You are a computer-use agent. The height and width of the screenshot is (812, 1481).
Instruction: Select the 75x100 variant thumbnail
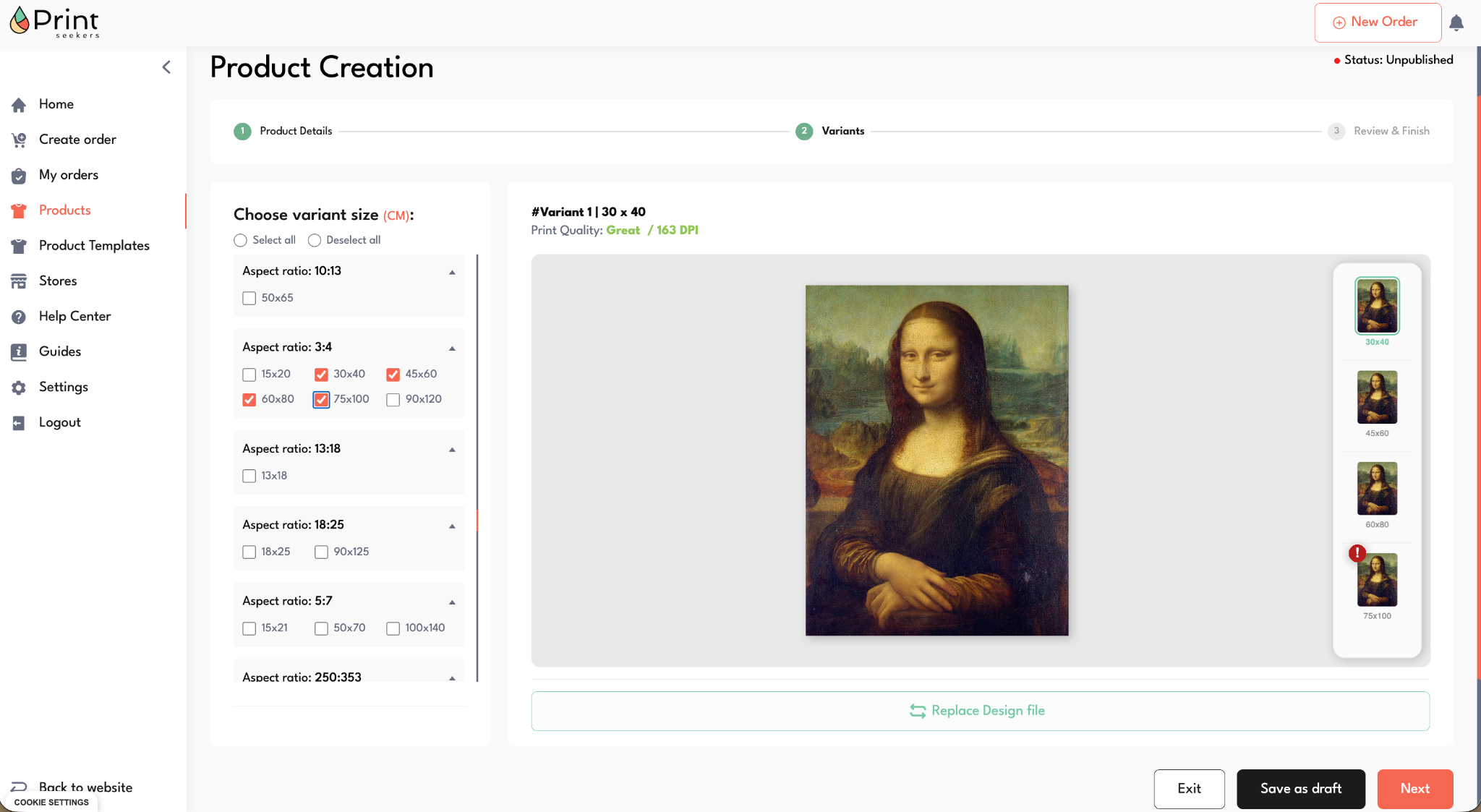[x=1377, y=580]
